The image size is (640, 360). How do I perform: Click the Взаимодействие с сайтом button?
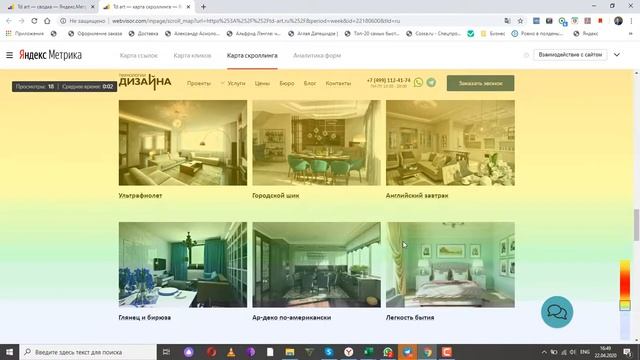(570, 55)
